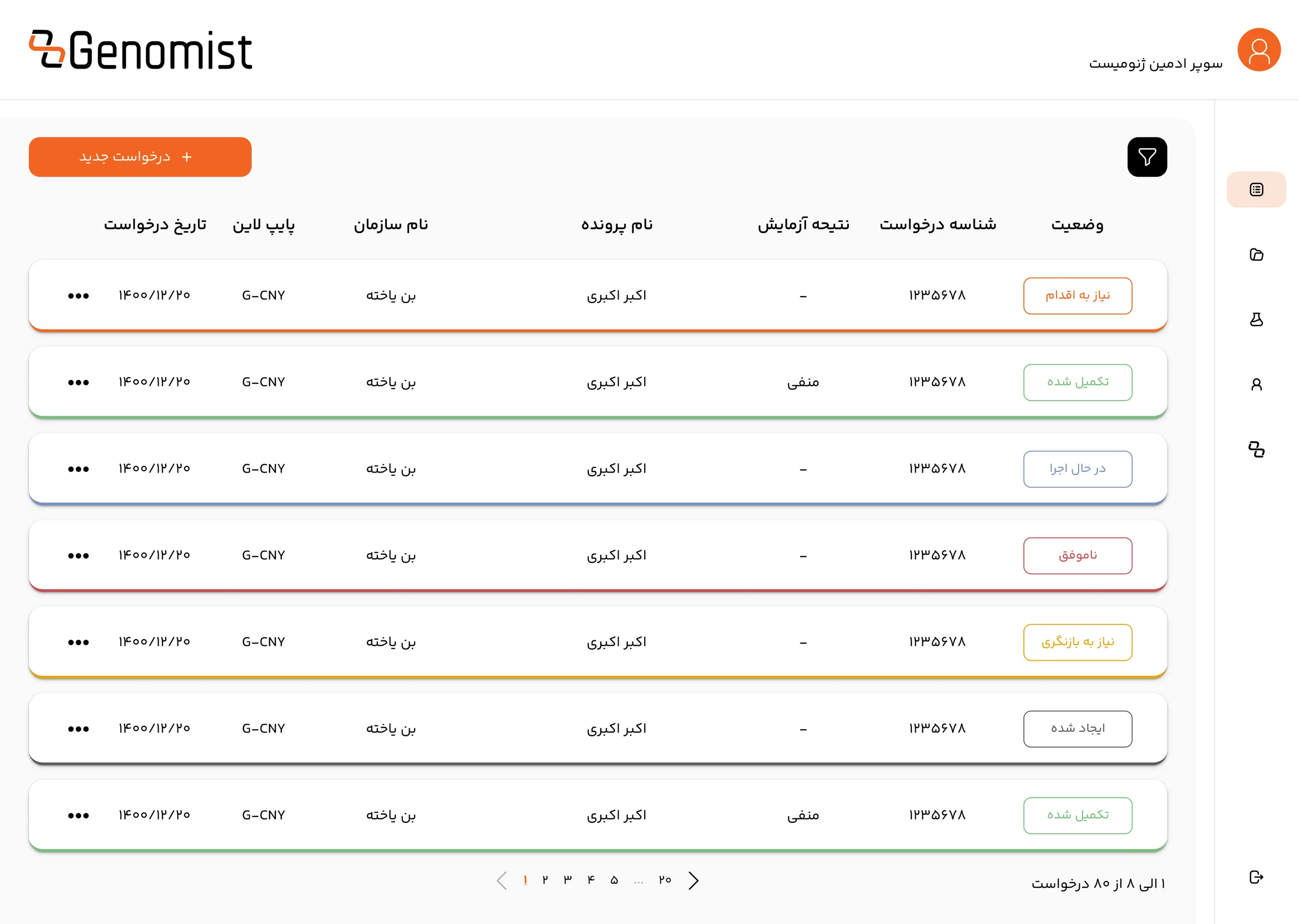Viewport: 1299px width, 924px height.
Task: Open three-dot menu for ایجاد شده row
Action: pos(78,729)
